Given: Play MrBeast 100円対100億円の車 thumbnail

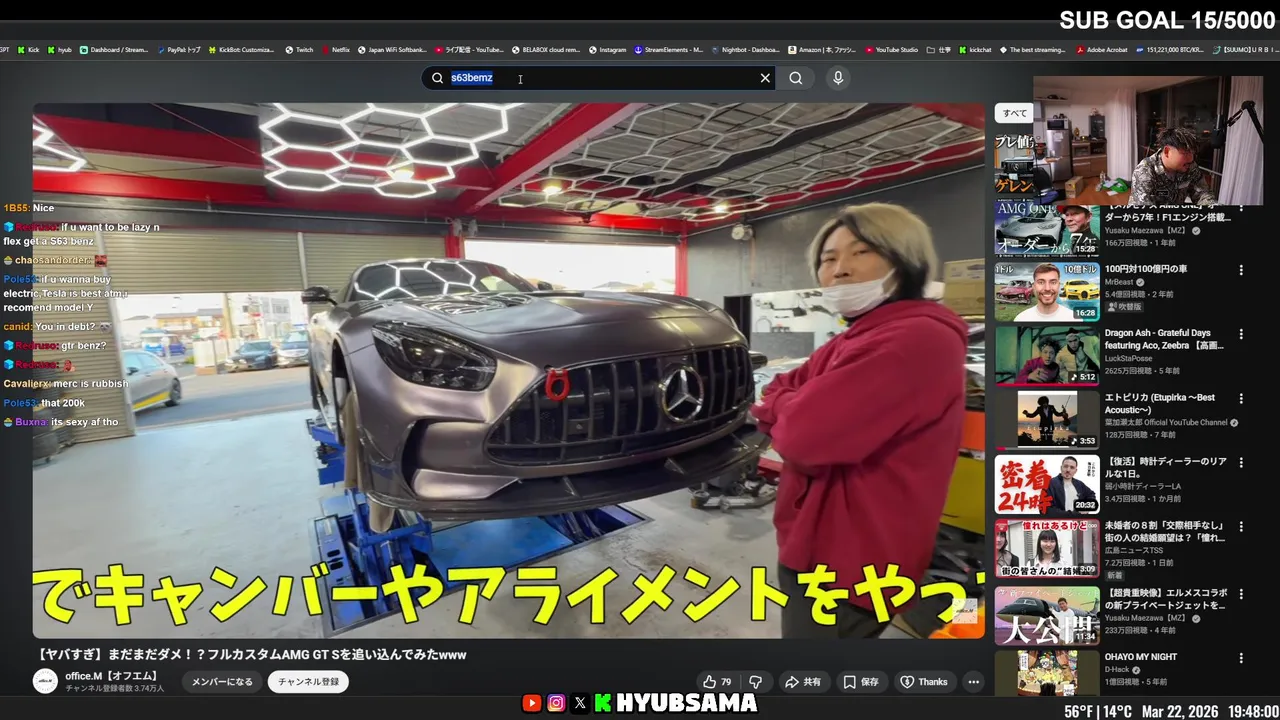Looking at the screenshot, I should coord(1047,292).
